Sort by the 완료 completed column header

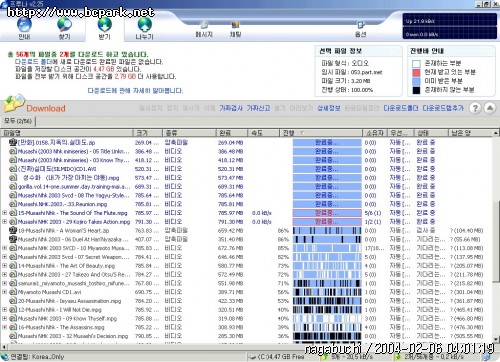232,133
